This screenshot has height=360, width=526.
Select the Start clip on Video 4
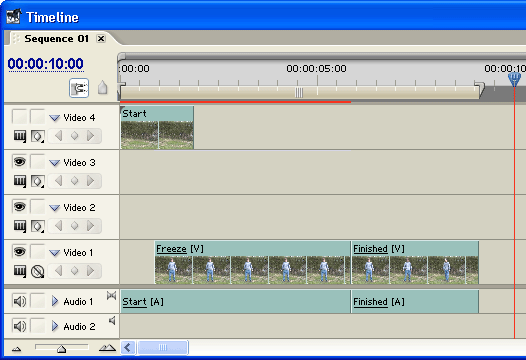coord(157,127)
